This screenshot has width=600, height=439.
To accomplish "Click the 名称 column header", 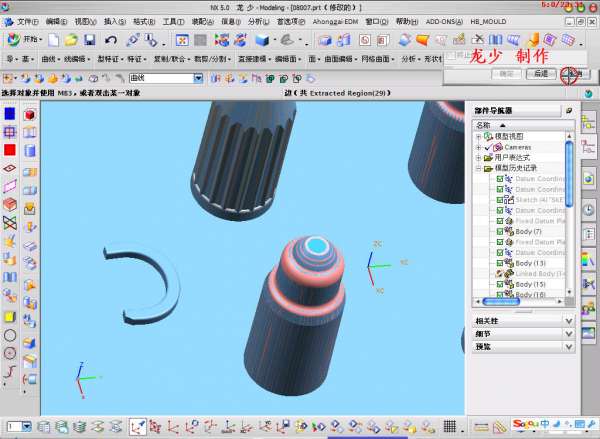I will pyautogui.click(x=484, y=125).
